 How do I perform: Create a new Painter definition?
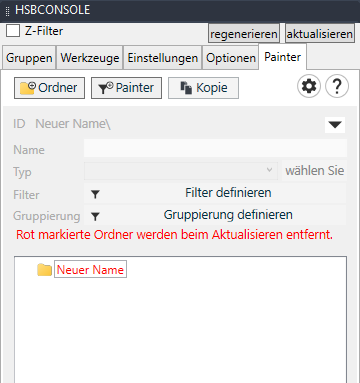tap(126, 88)
